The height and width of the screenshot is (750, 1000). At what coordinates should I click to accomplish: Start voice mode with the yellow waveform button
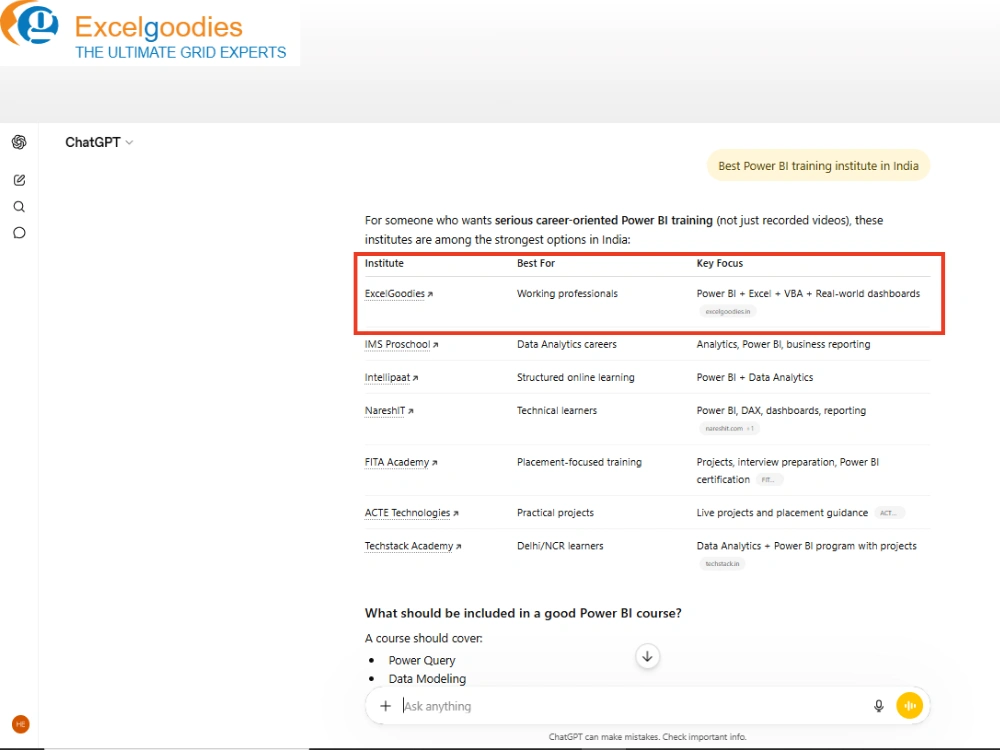point(909,706)
